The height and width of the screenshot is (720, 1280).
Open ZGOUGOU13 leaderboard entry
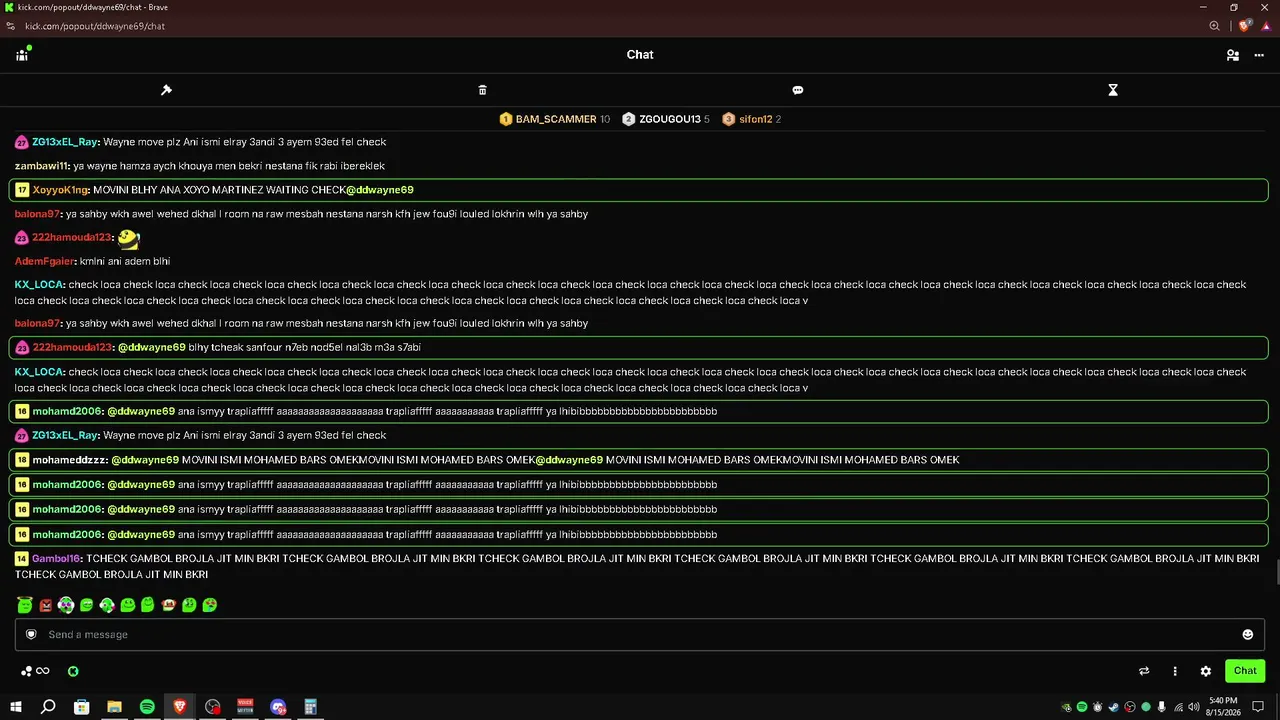[666, 119]
